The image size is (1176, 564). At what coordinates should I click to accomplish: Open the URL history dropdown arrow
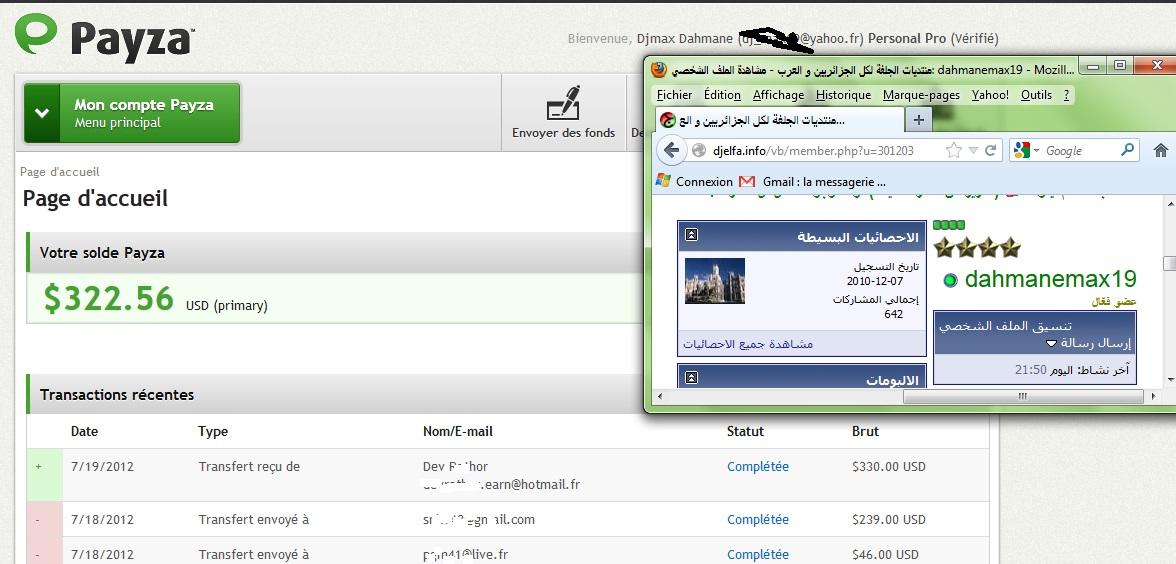coord(974,151)
